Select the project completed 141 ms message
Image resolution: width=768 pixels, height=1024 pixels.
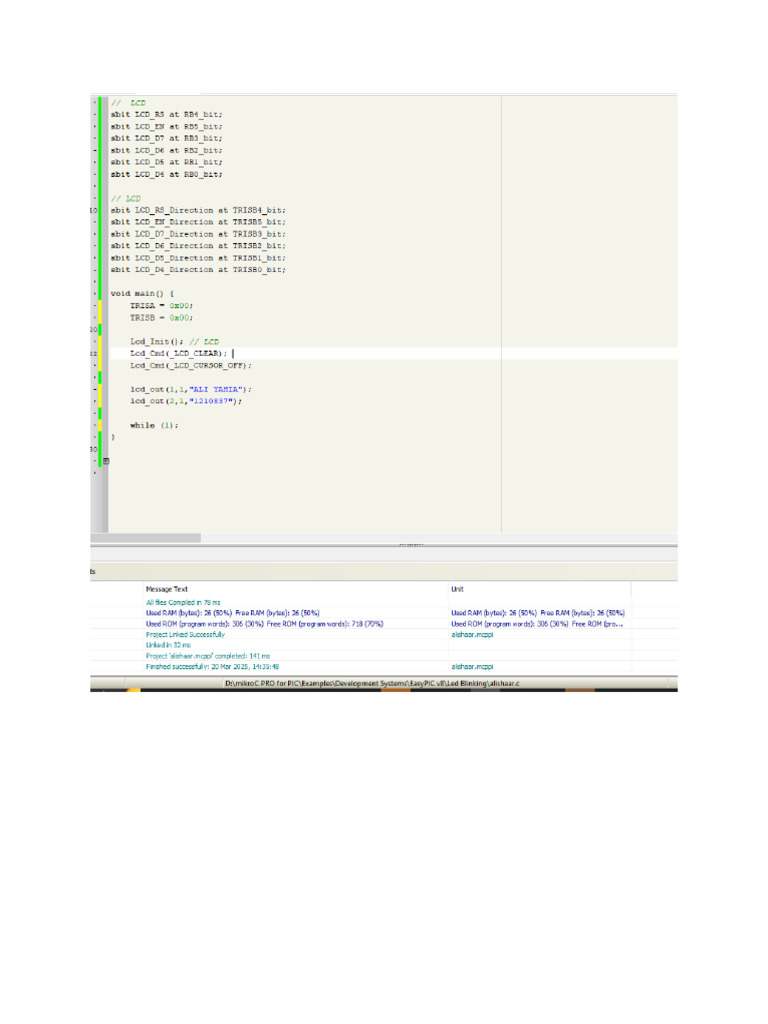coord(201,655)
